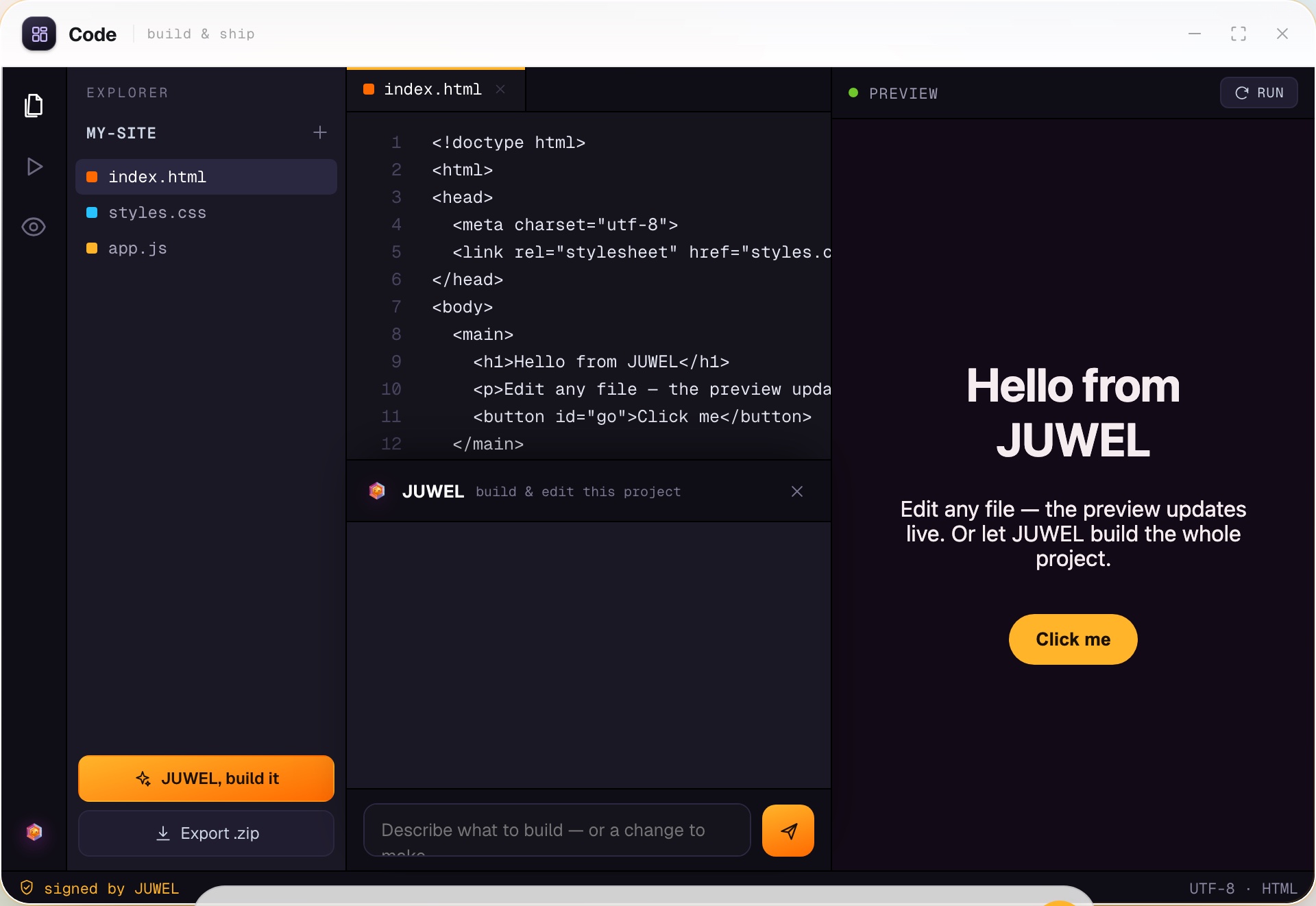Click the orange index.html file icon in explorer

92,177
